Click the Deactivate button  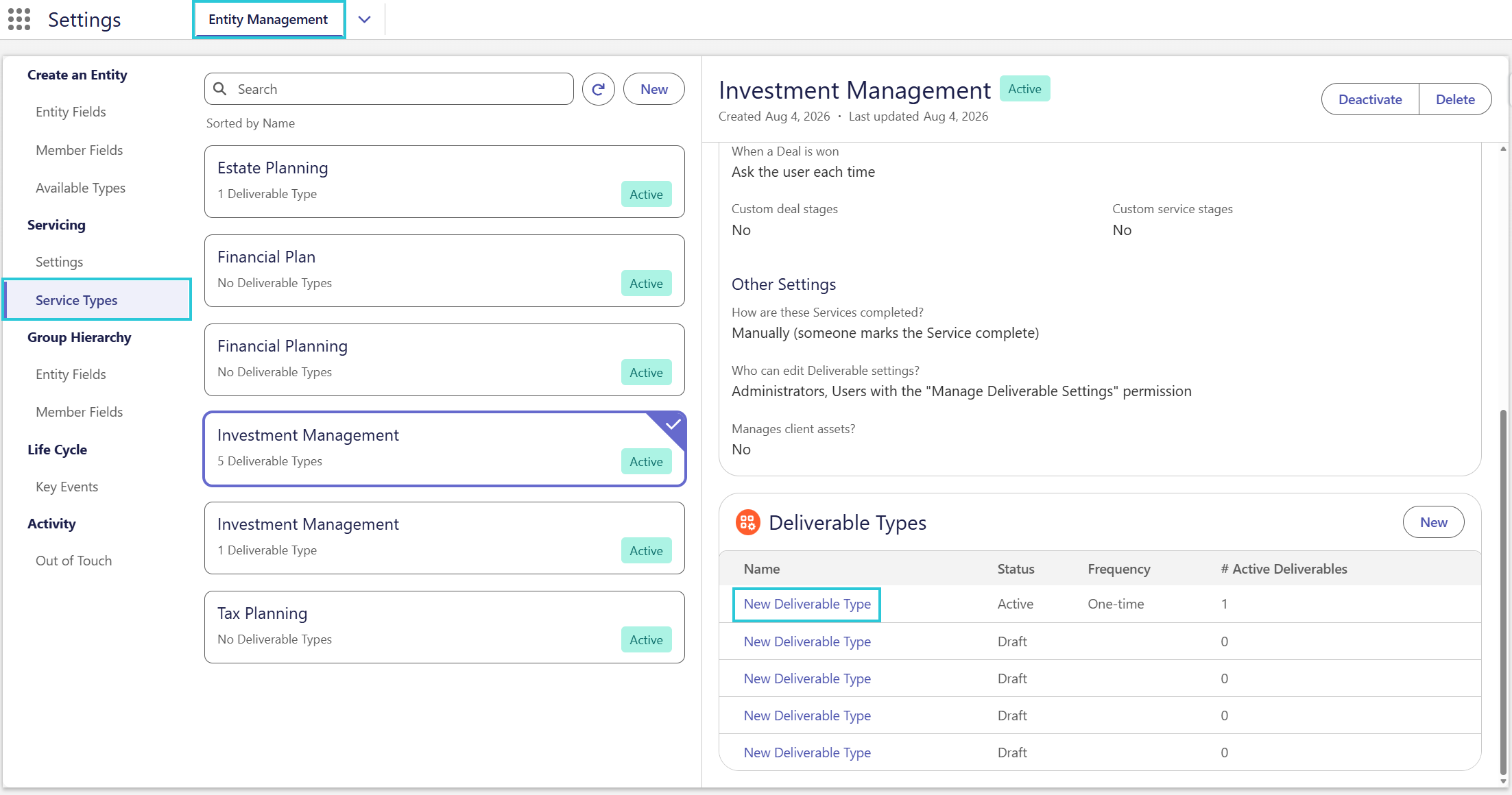pos(1370,99)
